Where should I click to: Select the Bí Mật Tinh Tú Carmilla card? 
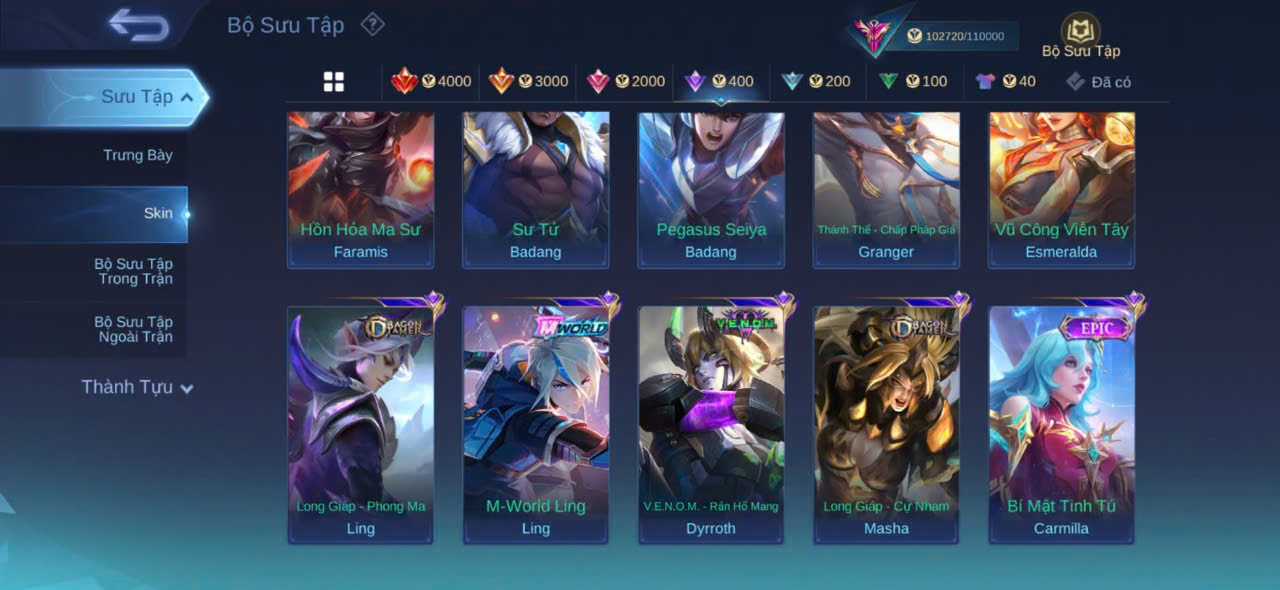[1062, 425]
